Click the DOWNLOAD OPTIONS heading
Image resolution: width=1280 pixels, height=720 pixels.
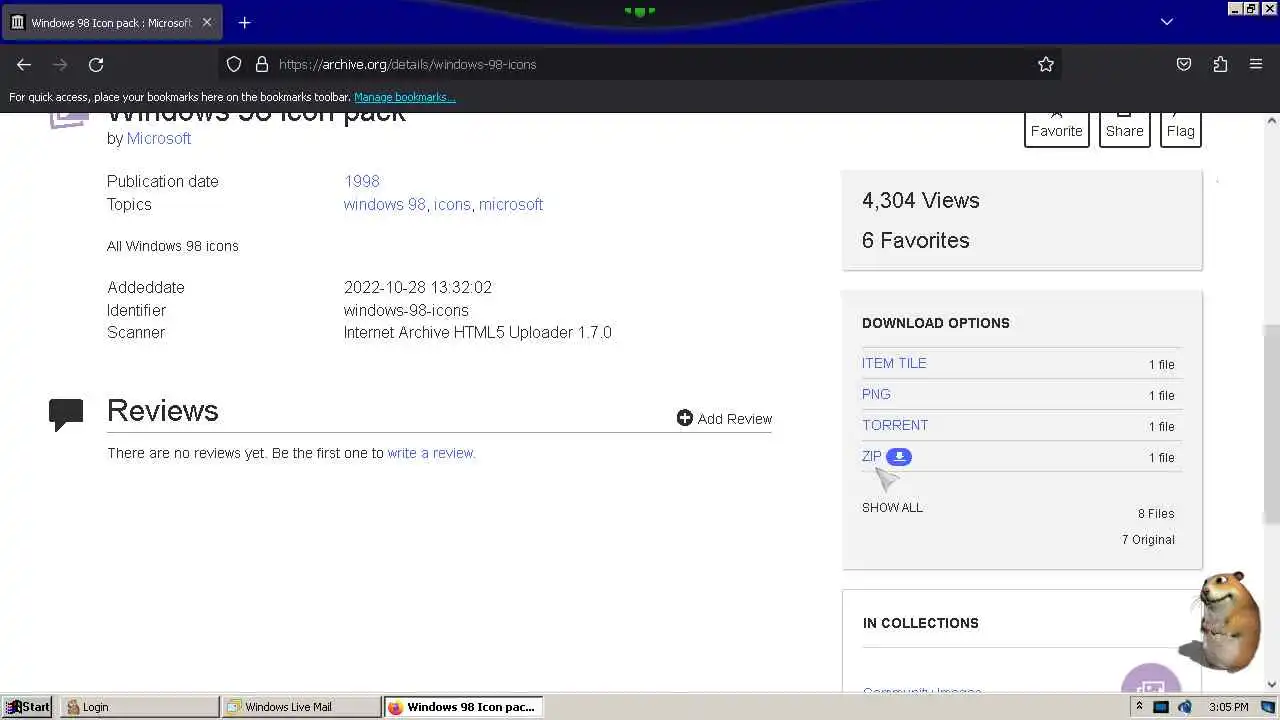(936, 323)
